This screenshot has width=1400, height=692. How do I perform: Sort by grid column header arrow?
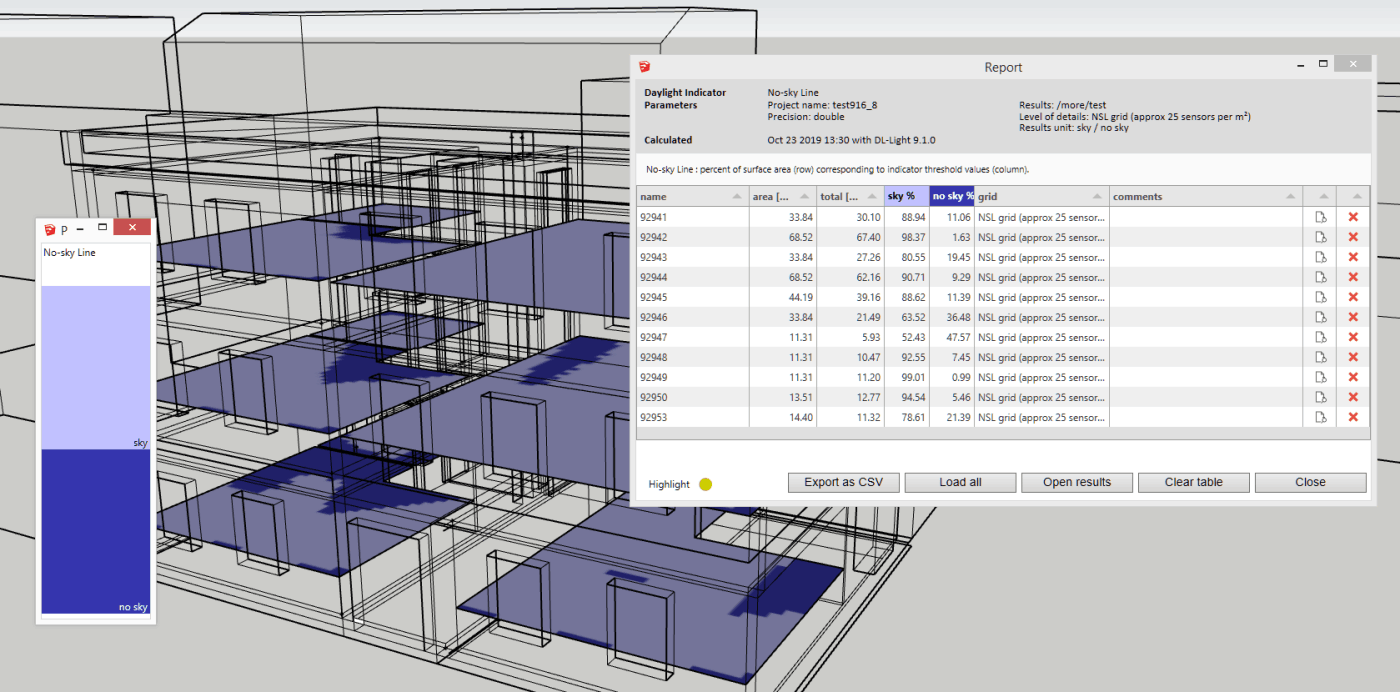[1097, 196]
